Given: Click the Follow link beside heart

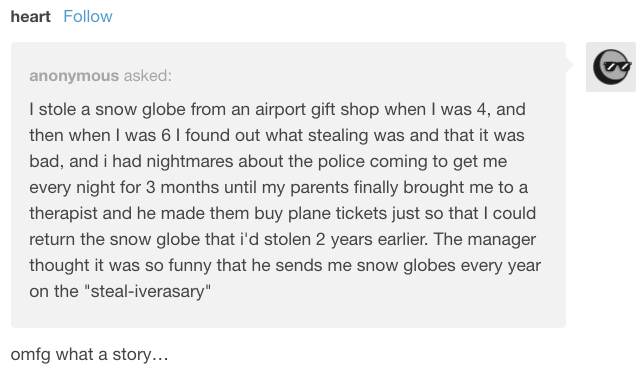Looking at the screenshot, I should [88, 17].
